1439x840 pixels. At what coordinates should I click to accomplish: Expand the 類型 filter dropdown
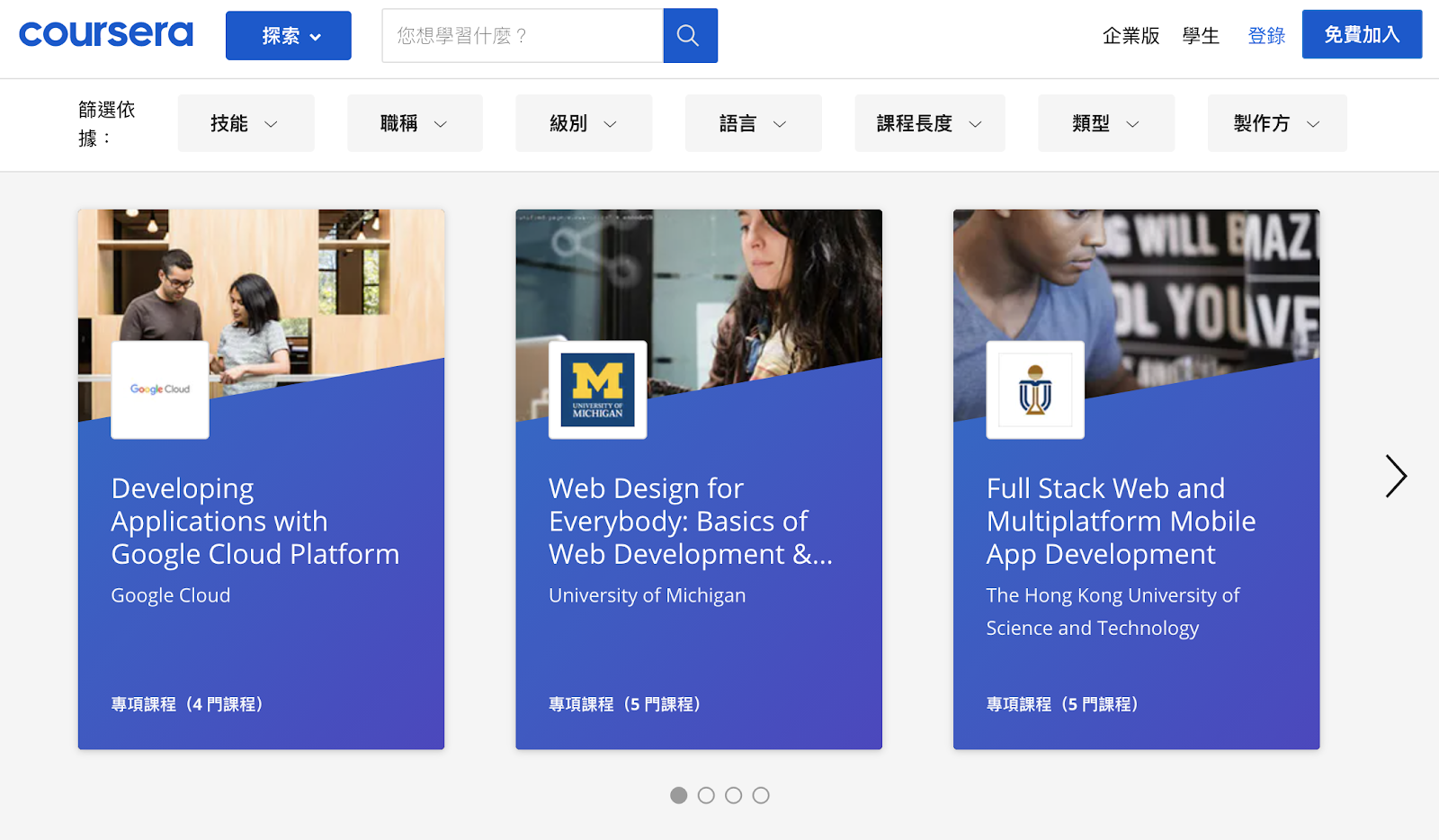[1106, 123]
